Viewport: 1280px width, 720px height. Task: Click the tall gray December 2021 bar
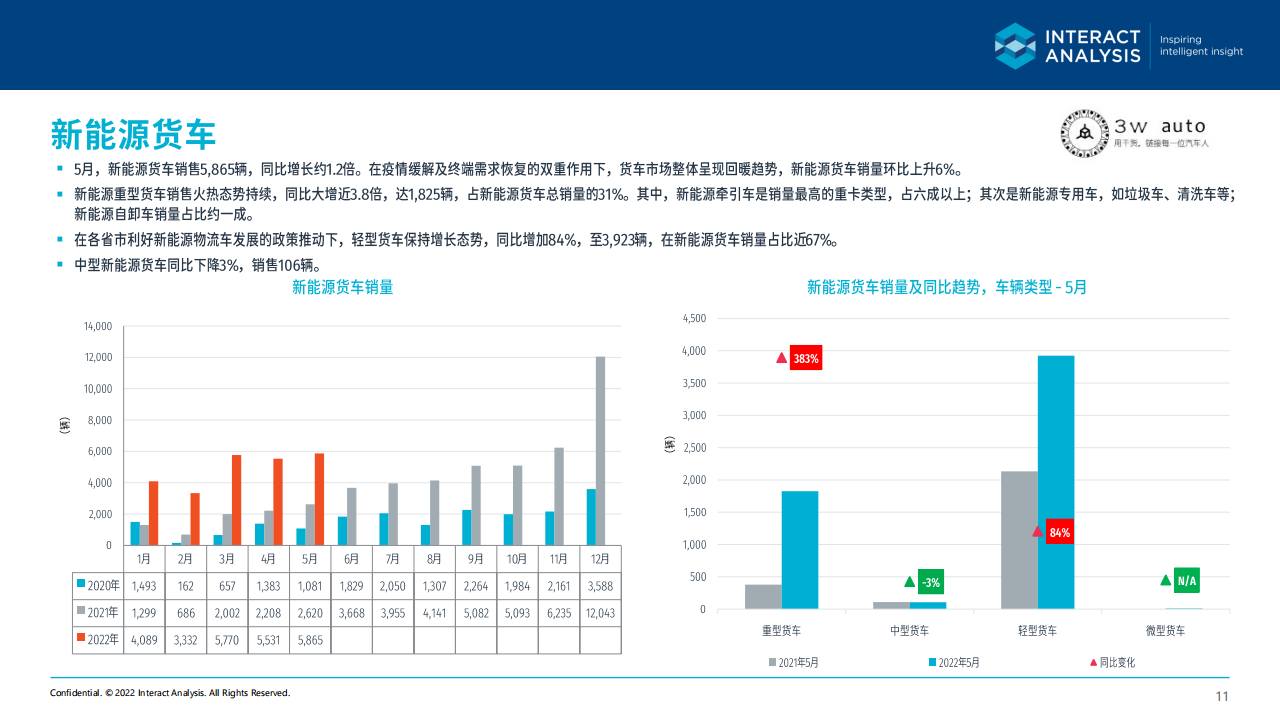pyautogui.click(x=601, y=451)
